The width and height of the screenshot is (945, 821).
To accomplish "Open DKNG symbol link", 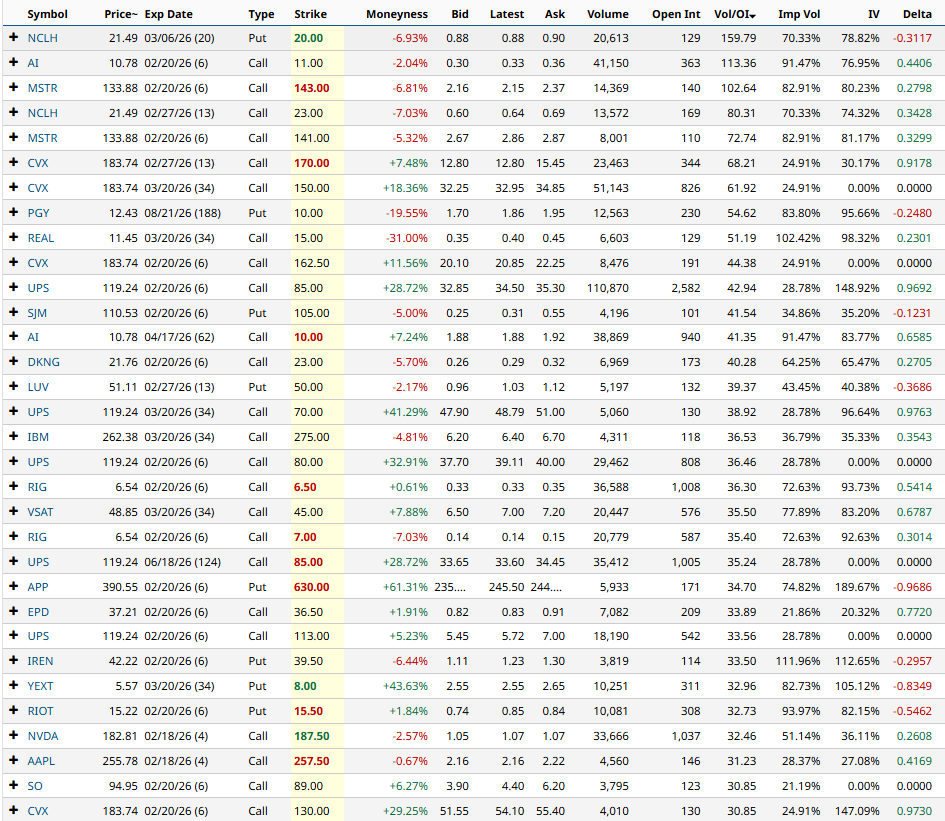I will [x=43, y=362].
